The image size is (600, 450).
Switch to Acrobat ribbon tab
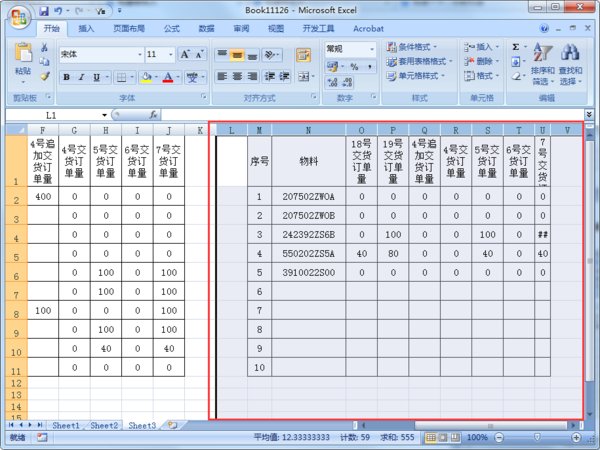[368, 28]
